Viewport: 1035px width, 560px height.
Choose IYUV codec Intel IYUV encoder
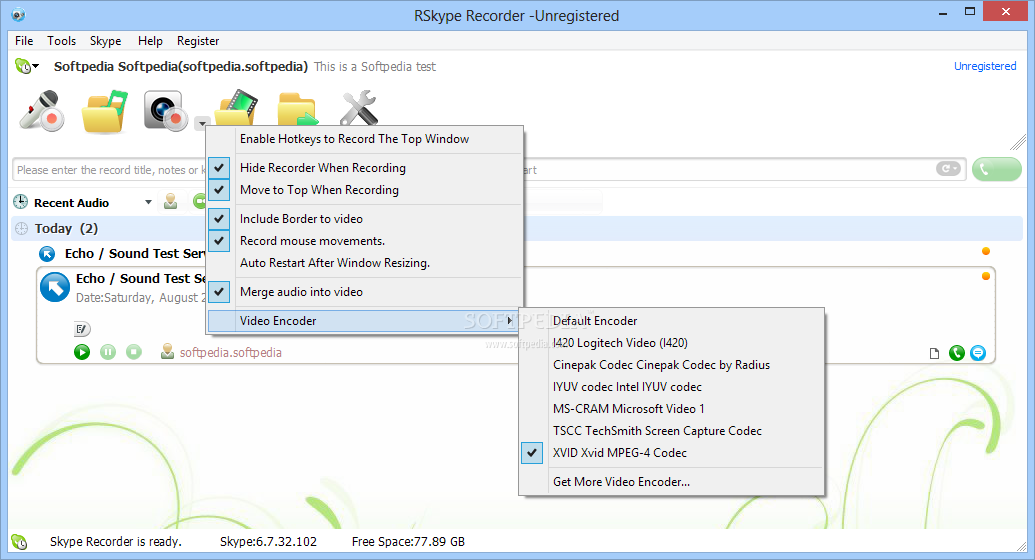[672, 387]
